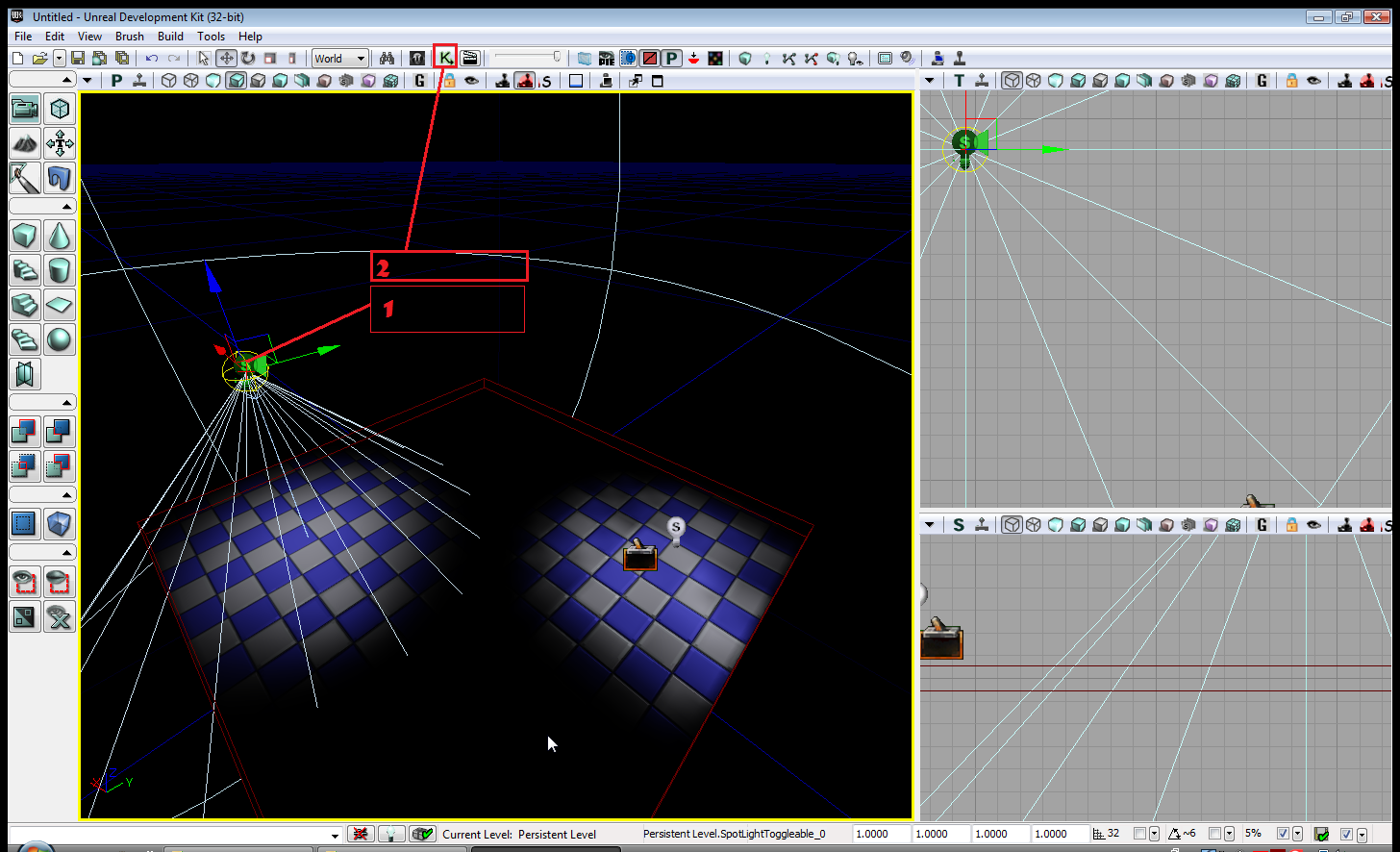The height and width of the screenshot is (852, 1400).
Task: Save the current level
Action: click(78, 59)
